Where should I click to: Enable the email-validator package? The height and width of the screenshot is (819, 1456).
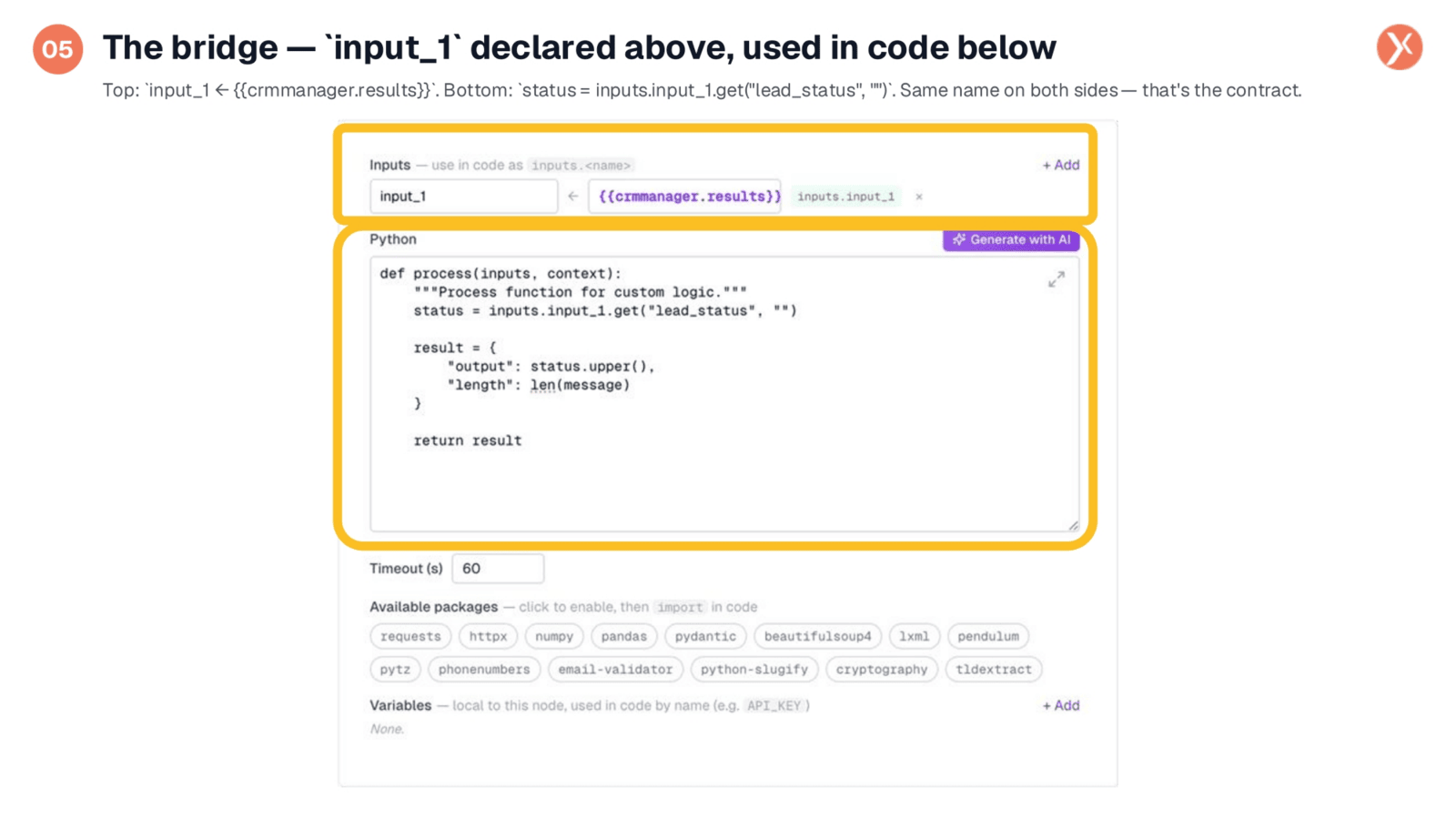(615, 669)
